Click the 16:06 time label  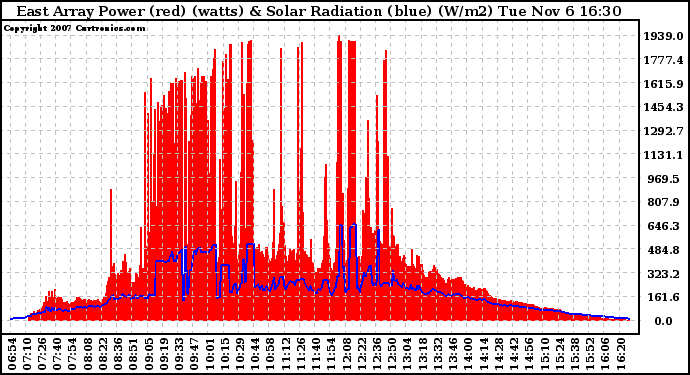click(x=606, y=354)
